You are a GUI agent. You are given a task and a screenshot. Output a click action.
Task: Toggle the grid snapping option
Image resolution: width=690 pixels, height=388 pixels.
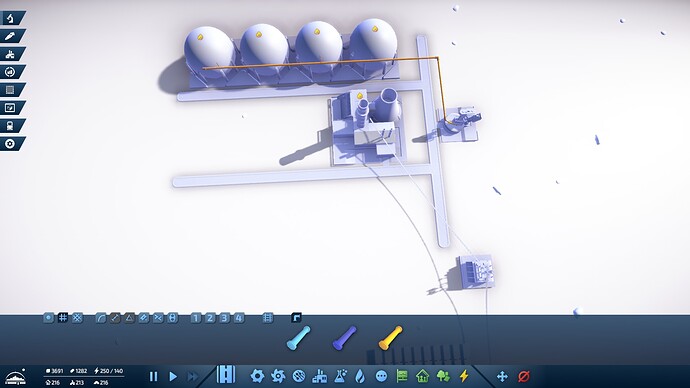[62, 318]
